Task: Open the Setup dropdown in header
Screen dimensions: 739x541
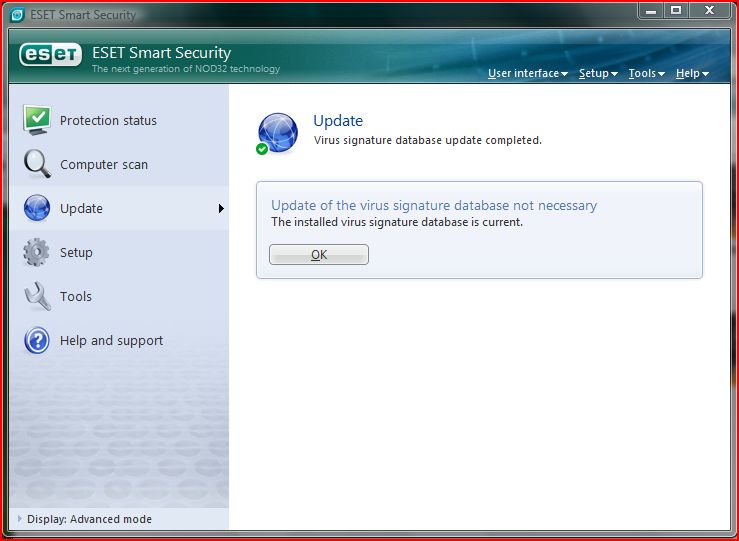Action: click(598, 74)
